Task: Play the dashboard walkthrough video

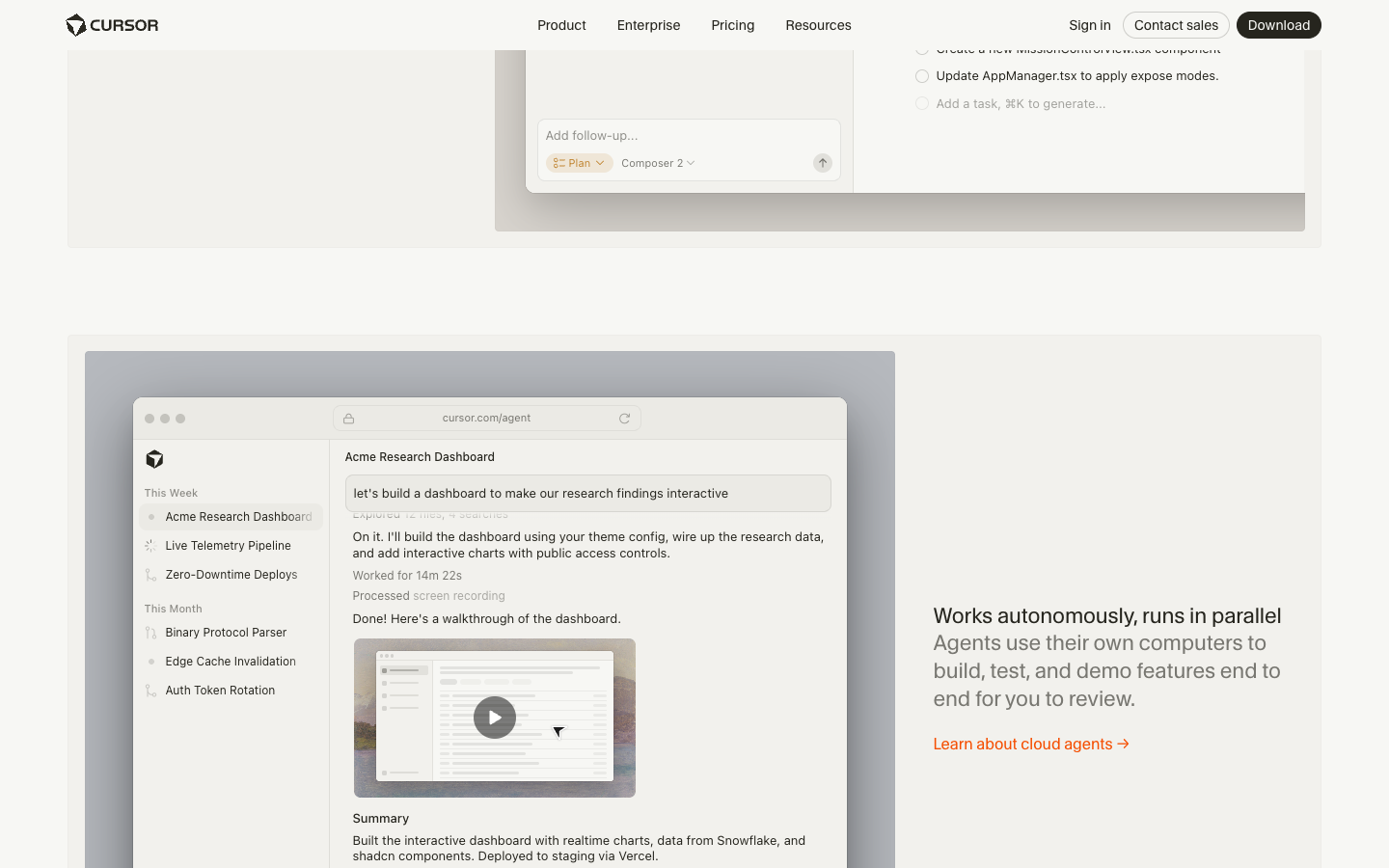Action: [x=495, y=718]
